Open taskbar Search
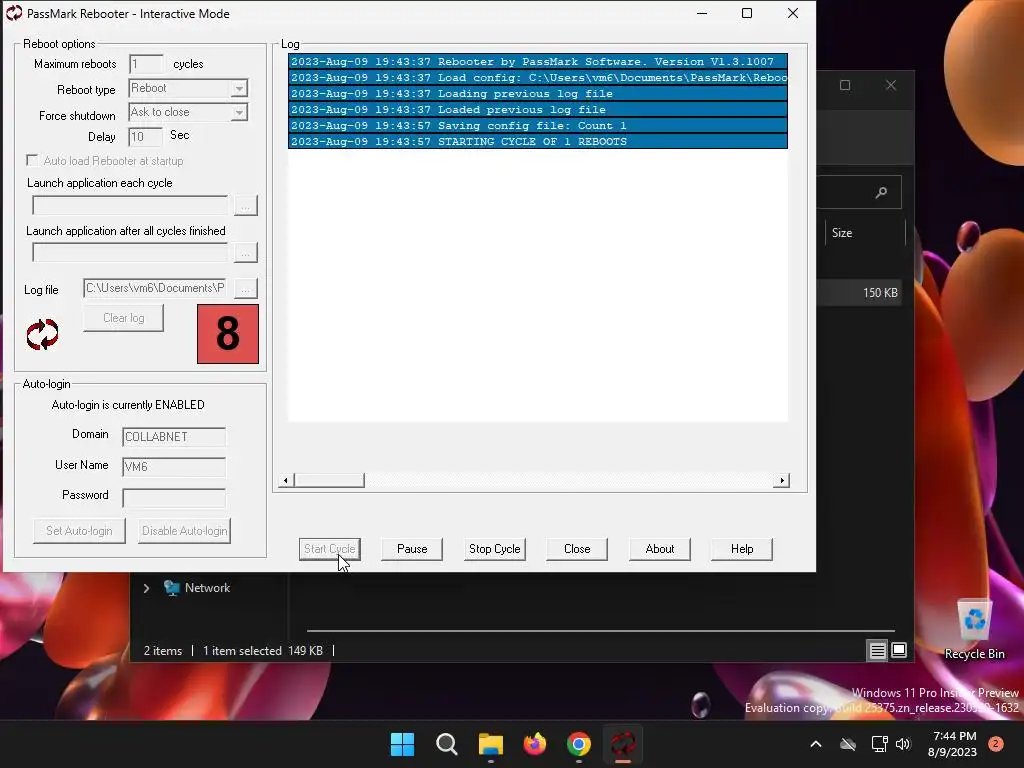The height and width of the screenshot is (768, 1024). click(x=447, y=744)
